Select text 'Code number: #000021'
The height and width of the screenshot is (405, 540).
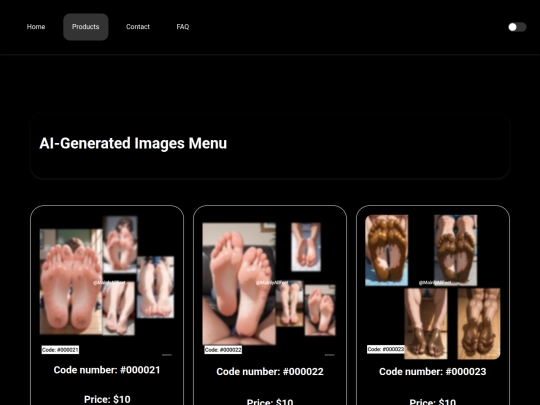coord(107,370)
